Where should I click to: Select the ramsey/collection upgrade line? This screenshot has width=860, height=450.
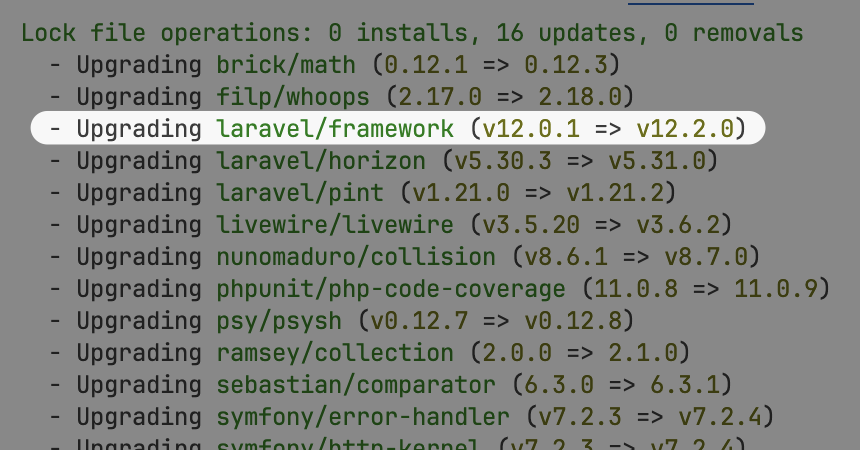(370, 353)
